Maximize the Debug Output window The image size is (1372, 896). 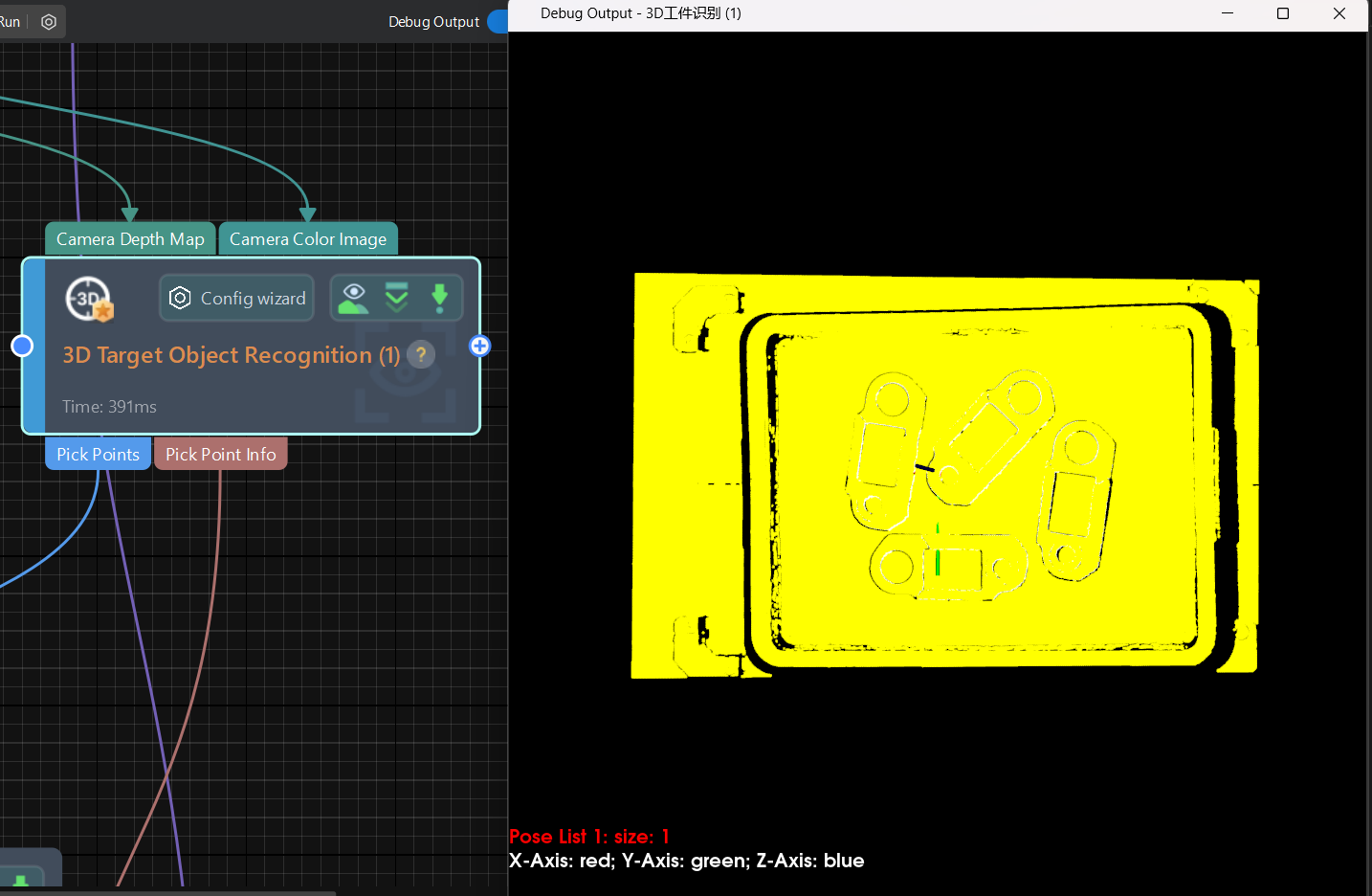tap(1282, 13)
